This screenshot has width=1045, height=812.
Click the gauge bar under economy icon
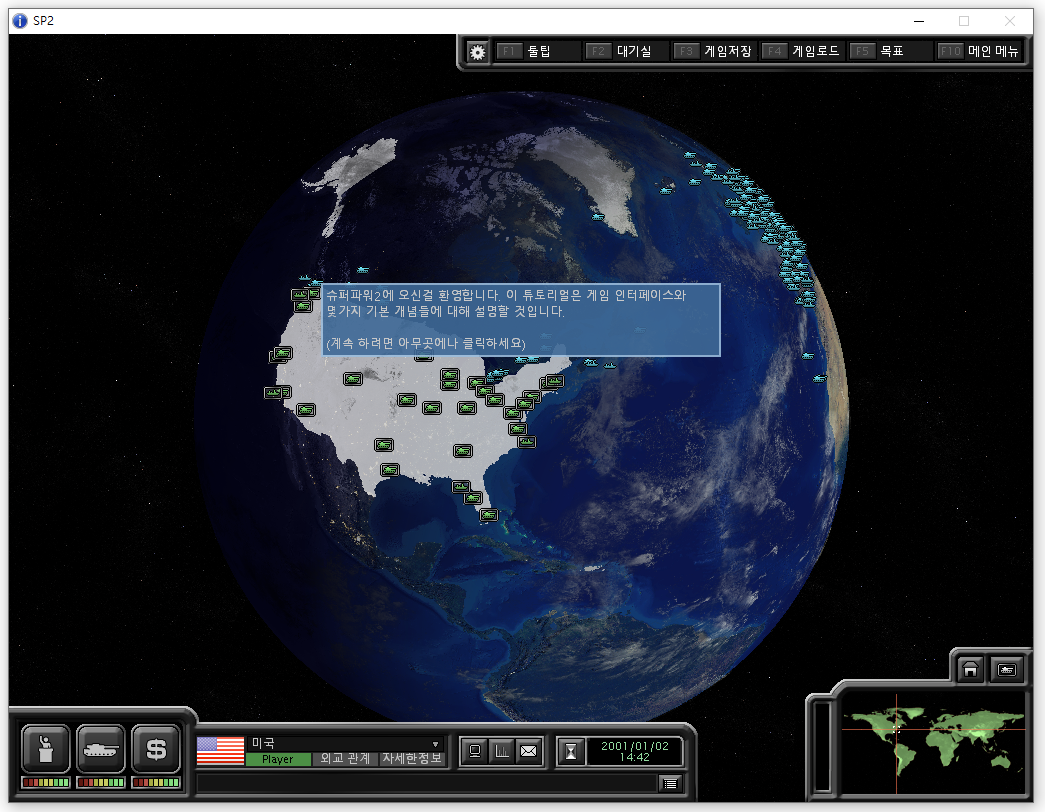pos(156,783)
